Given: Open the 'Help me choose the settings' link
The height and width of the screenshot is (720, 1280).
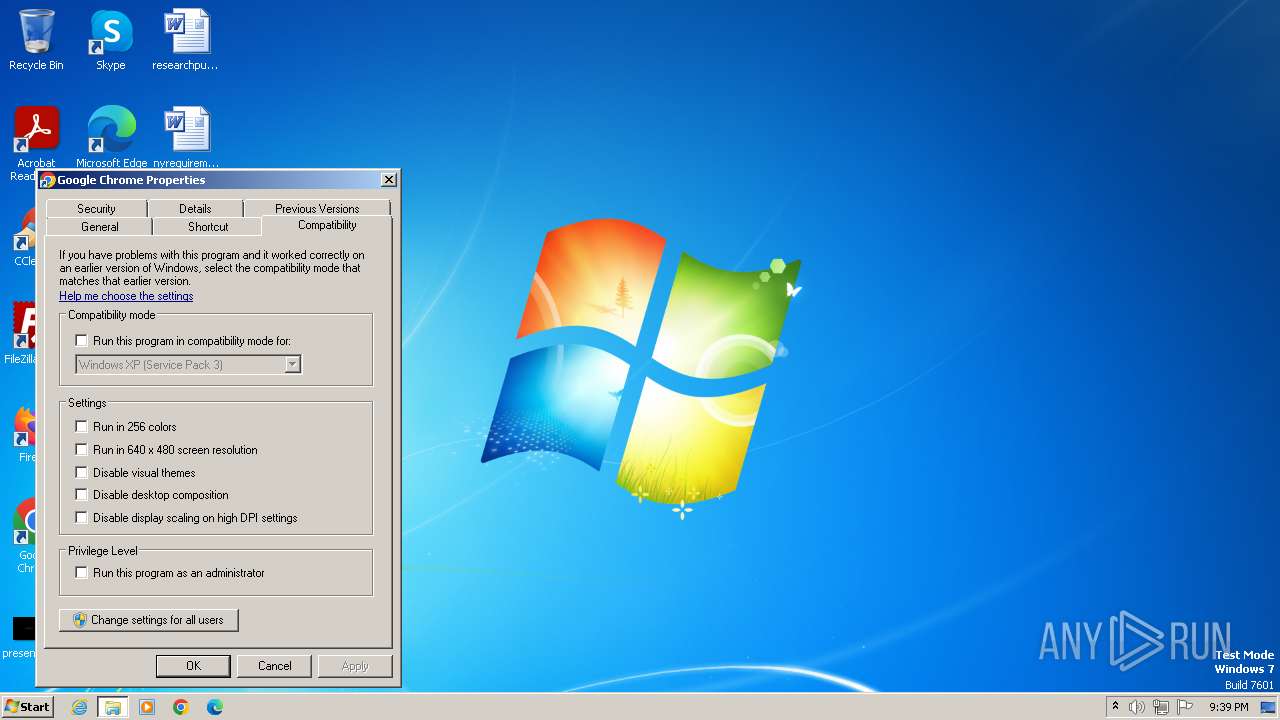Looking at the screenshot, I should coord(126,296).
